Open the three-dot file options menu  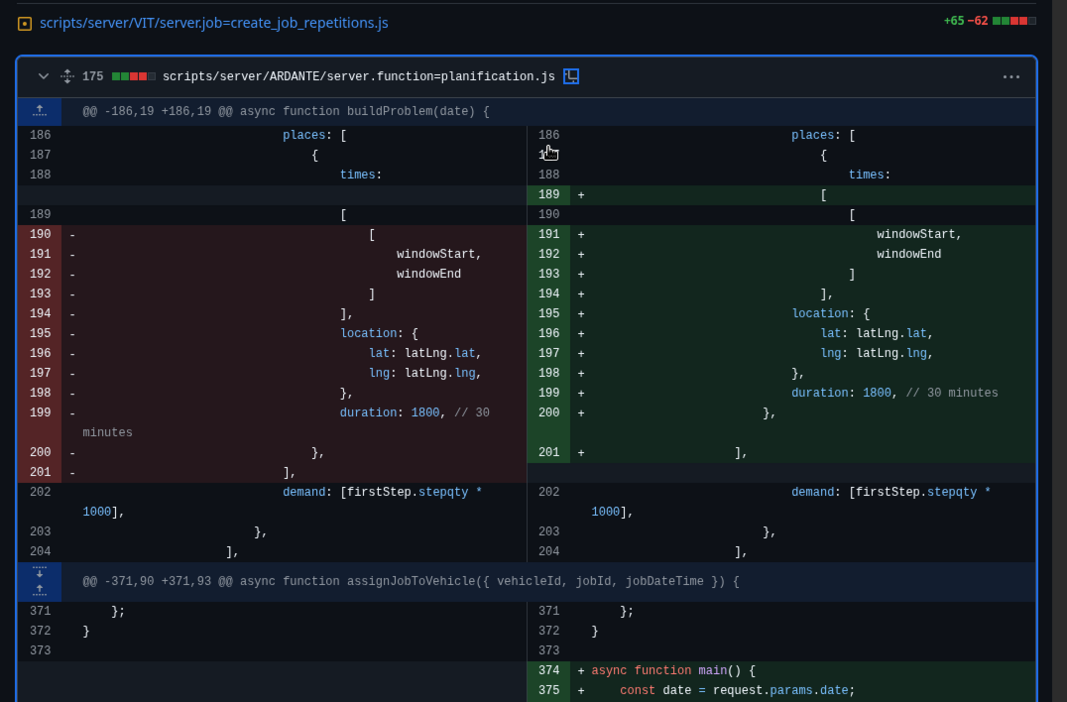tap(1011, 77)
